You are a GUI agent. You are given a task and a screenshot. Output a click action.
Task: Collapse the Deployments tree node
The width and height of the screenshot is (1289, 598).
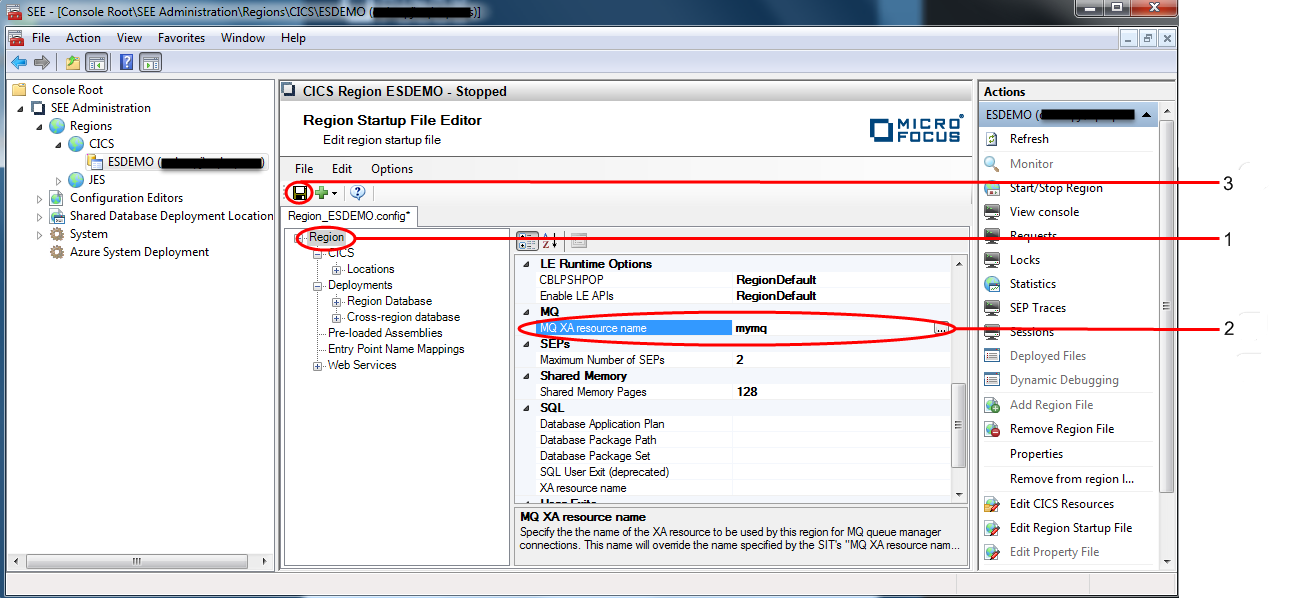pyautogui.click(x=318, y=286)
